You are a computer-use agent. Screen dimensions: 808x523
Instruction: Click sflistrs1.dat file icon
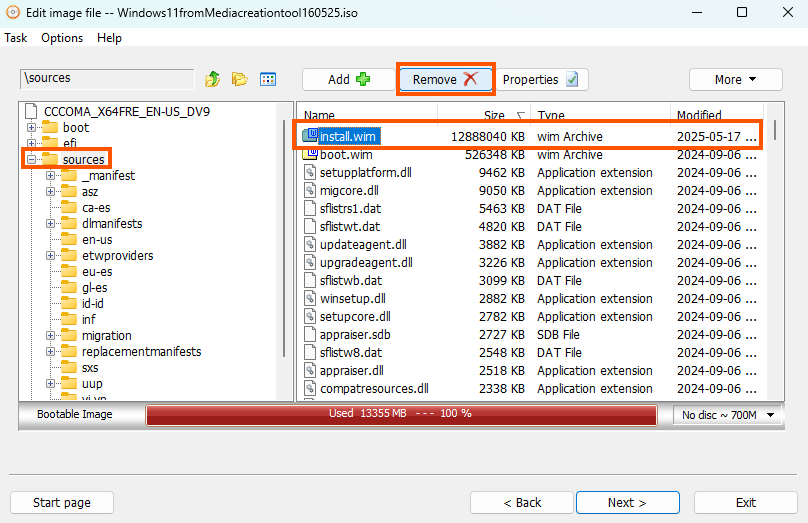tap(310, 208)
